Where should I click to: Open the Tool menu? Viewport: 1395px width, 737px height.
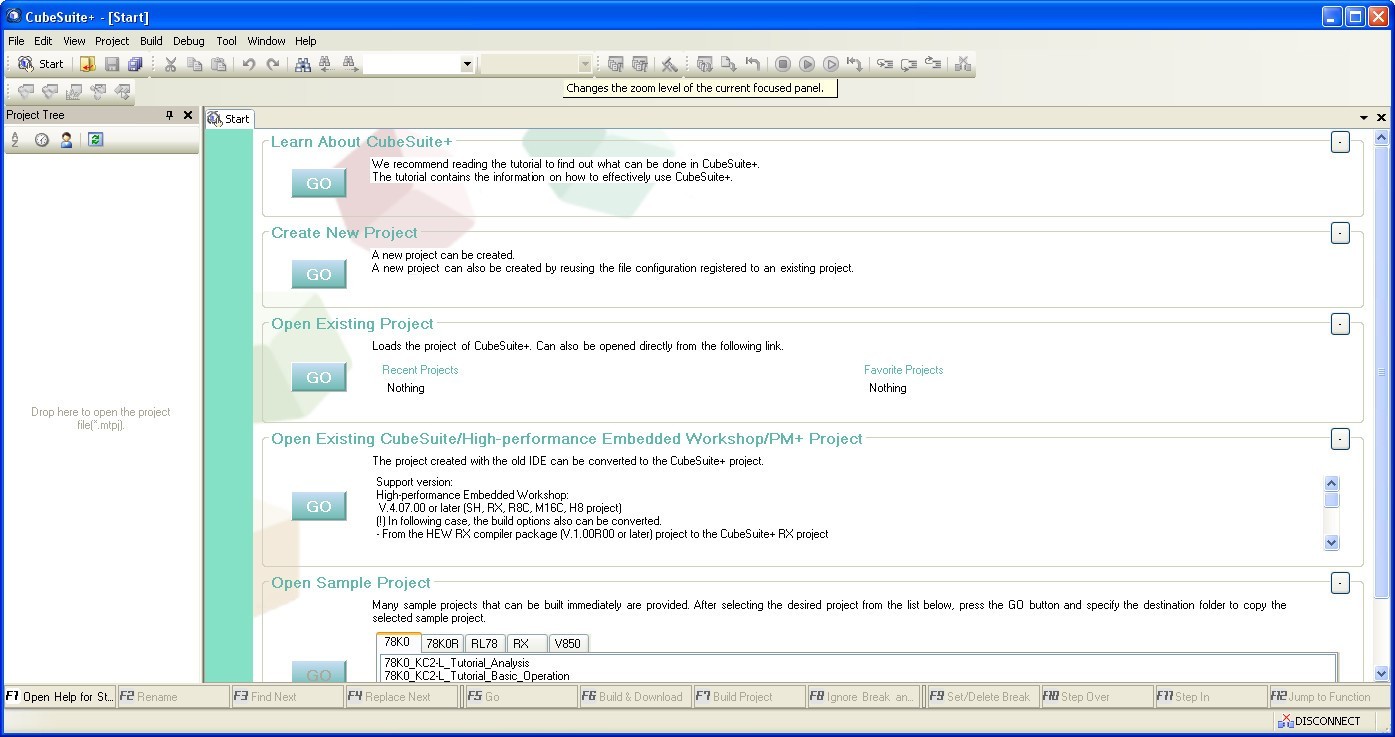[x=227, y=41]
